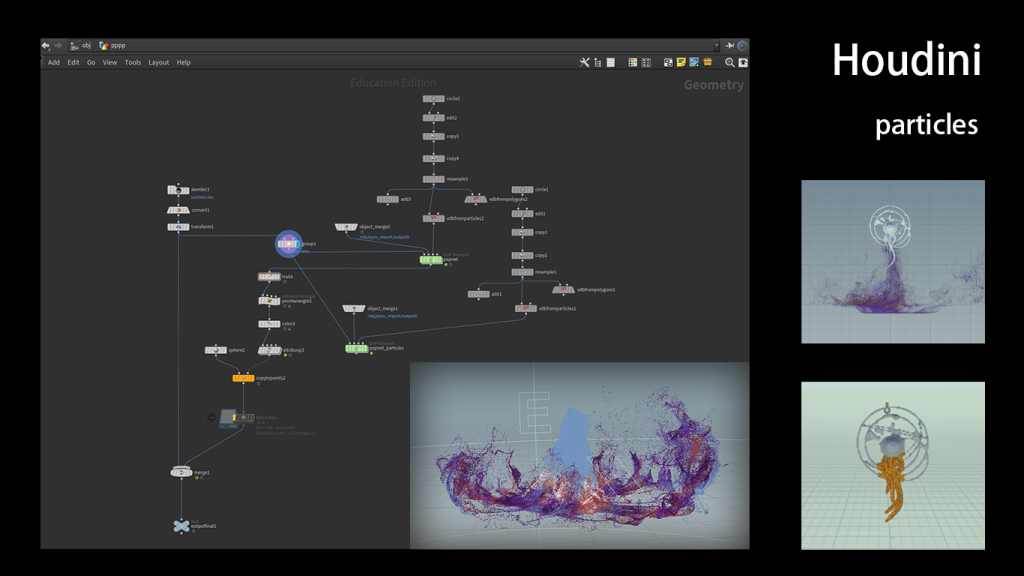Select the object_merge1 node
This screenshot has width=1024, height=576.
tap(354, 308)
